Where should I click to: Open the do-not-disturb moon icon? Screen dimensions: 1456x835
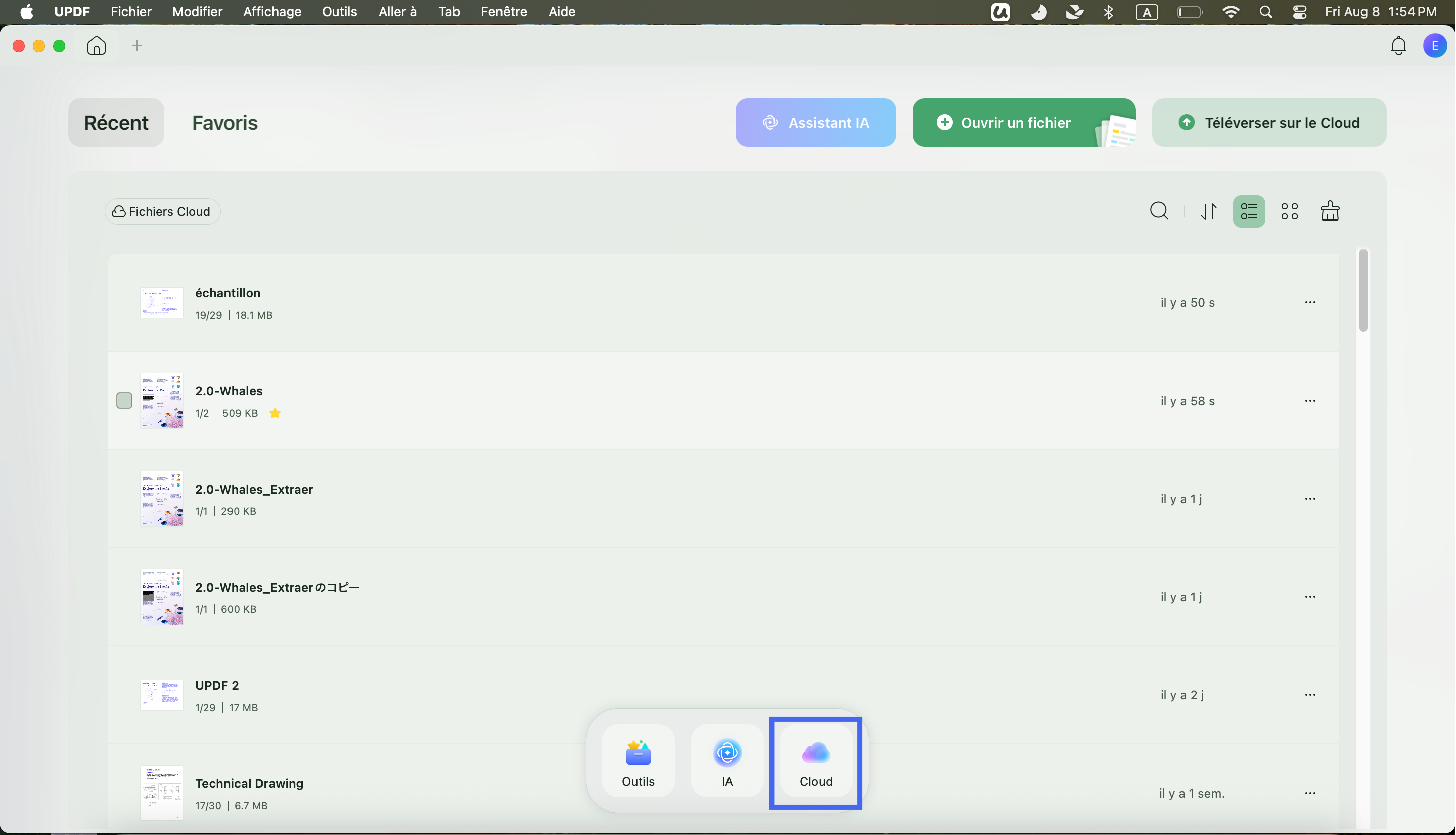tap(1038, 12)
